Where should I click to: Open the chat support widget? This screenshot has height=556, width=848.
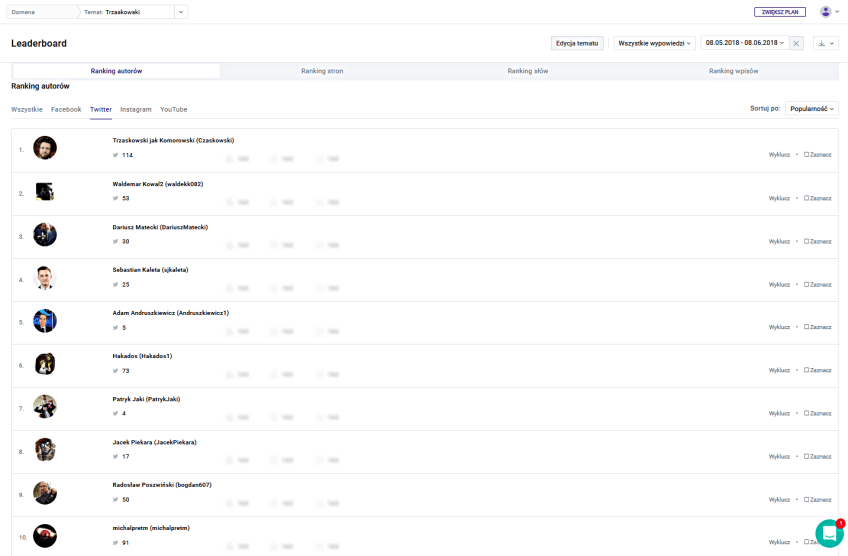point(829,533)
